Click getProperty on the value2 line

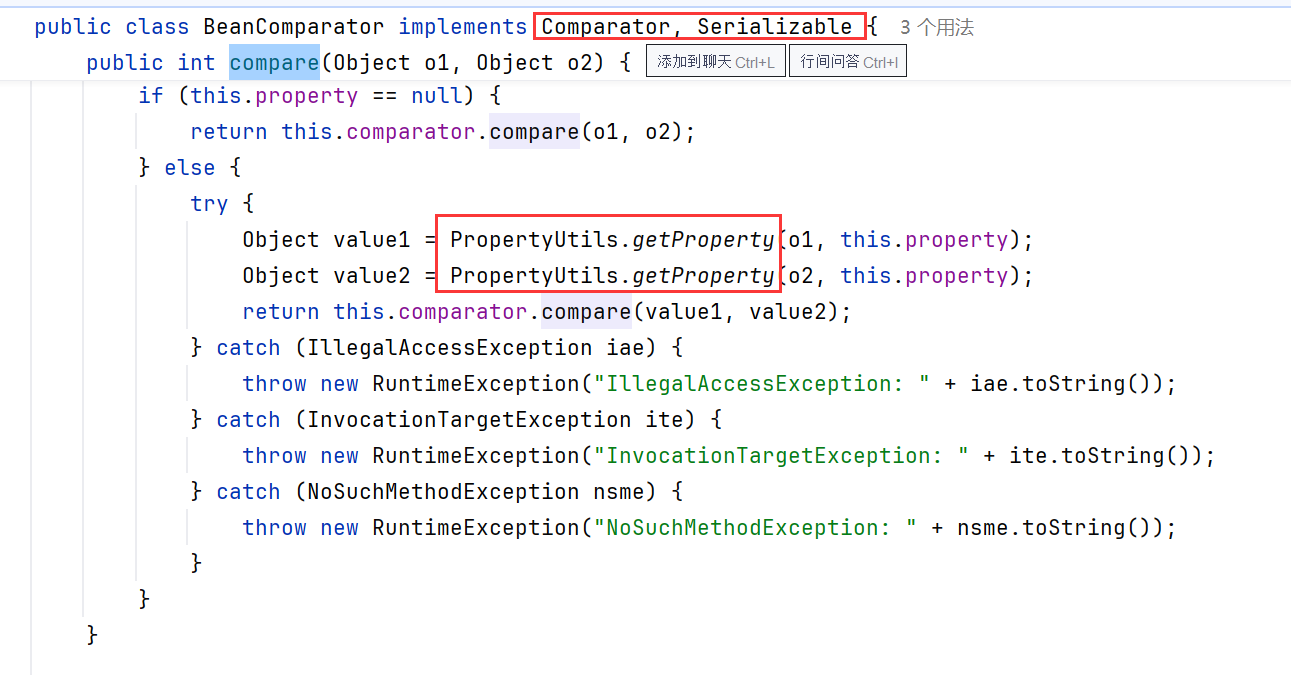point(704,276)
